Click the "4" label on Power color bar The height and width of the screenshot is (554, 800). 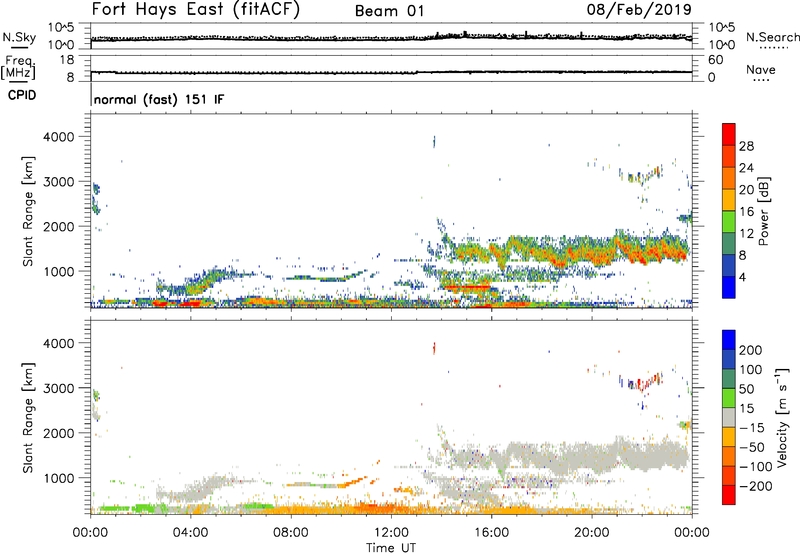pyautogui.click(x=743, y=277)
